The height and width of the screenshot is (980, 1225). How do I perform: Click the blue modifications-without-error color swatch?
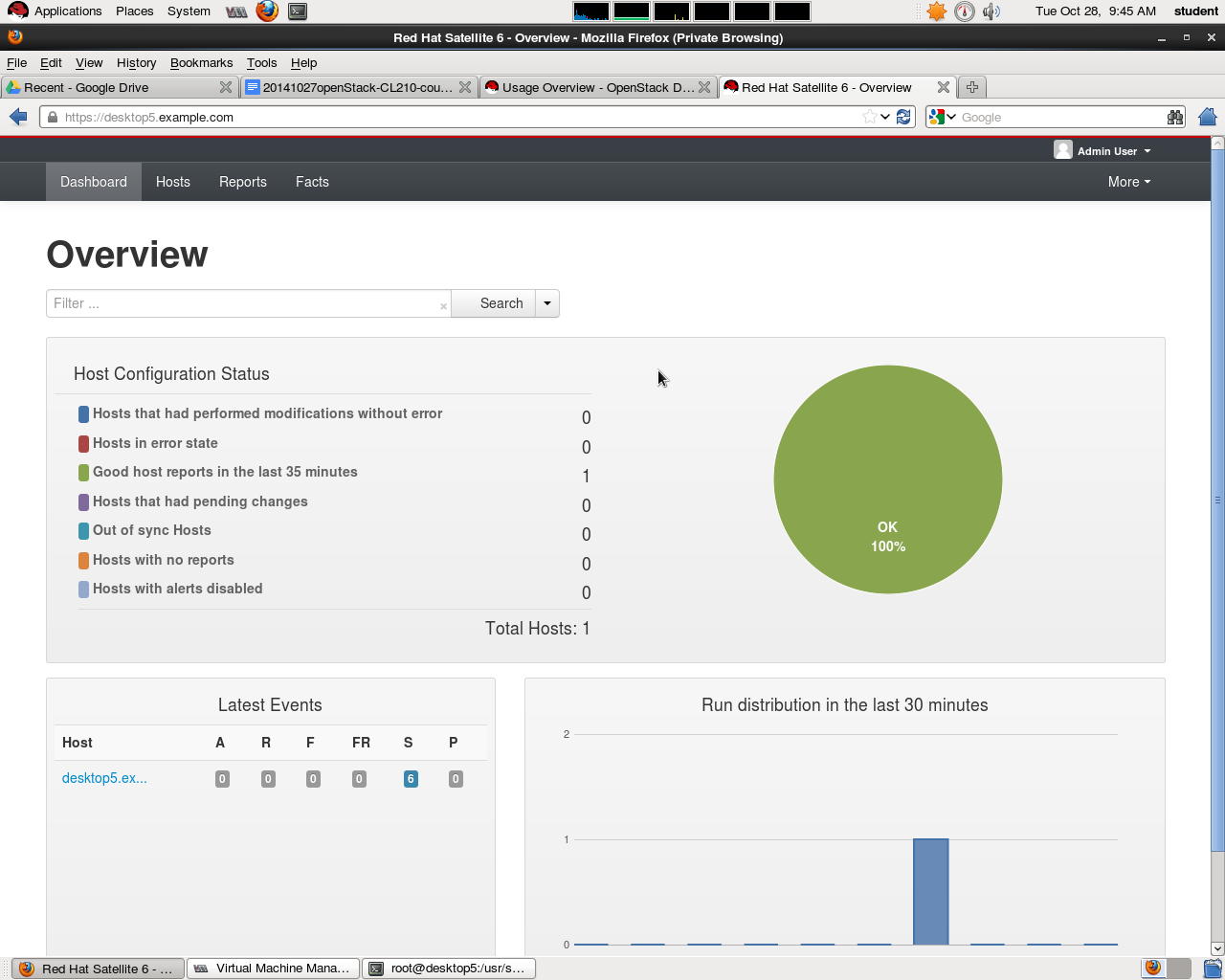coord(84,414)
